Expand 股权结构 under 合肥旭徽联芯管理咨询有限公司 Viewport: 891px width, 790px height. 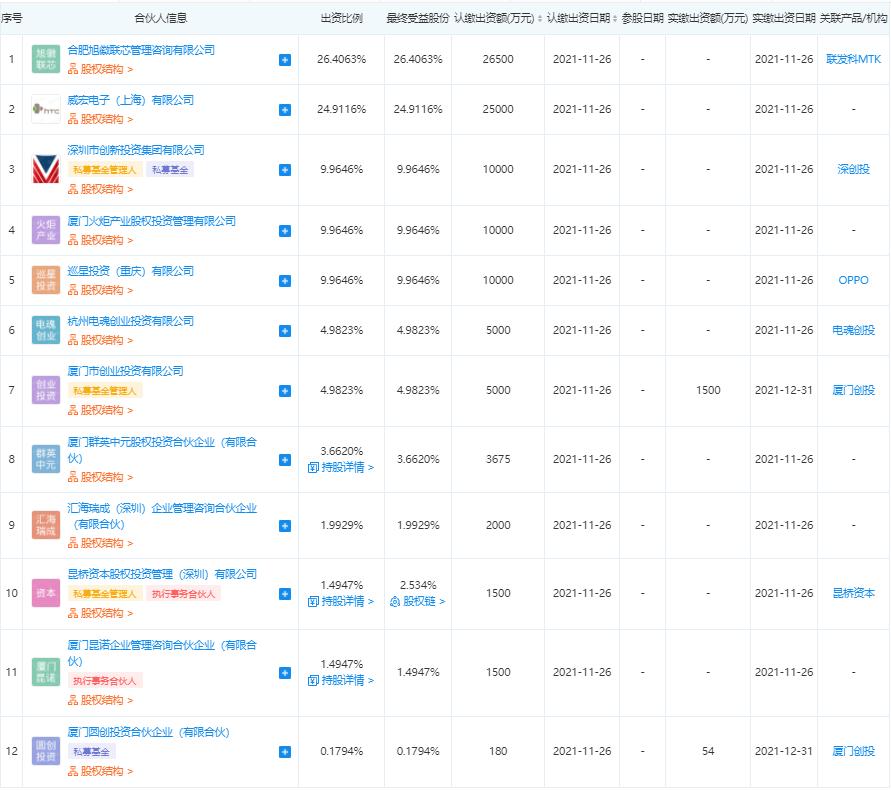(100, 69)
